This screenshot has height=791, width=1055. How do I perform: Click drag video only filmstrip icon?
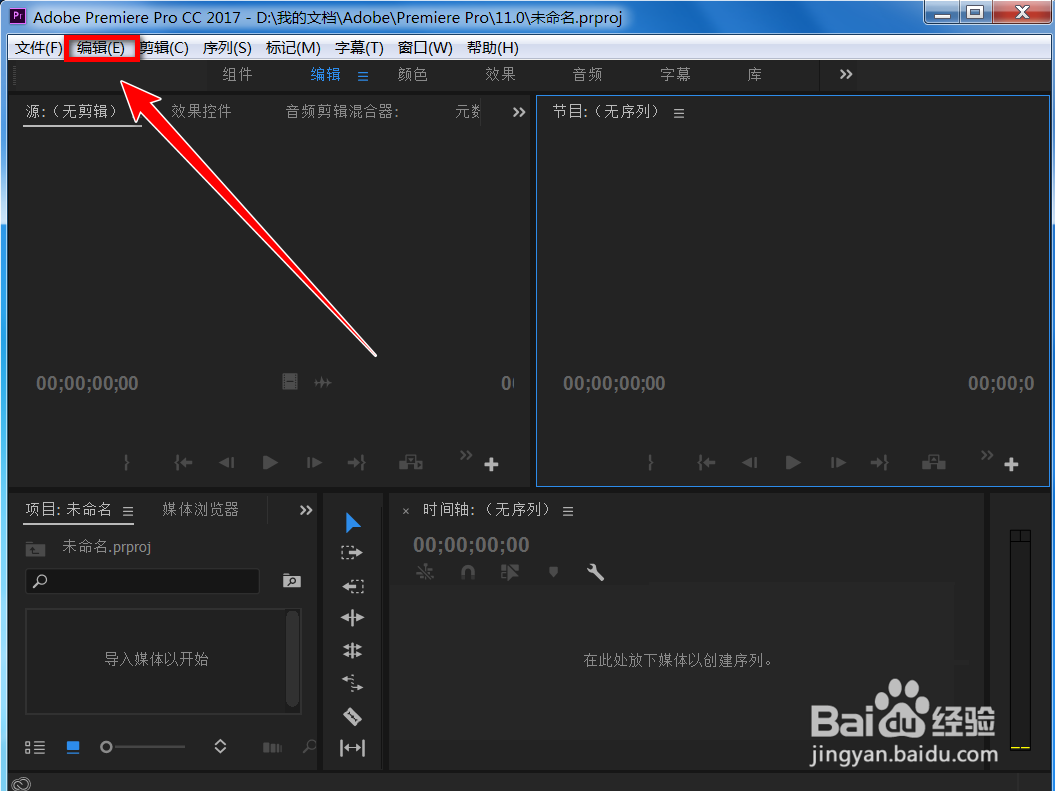click(290, 382)
